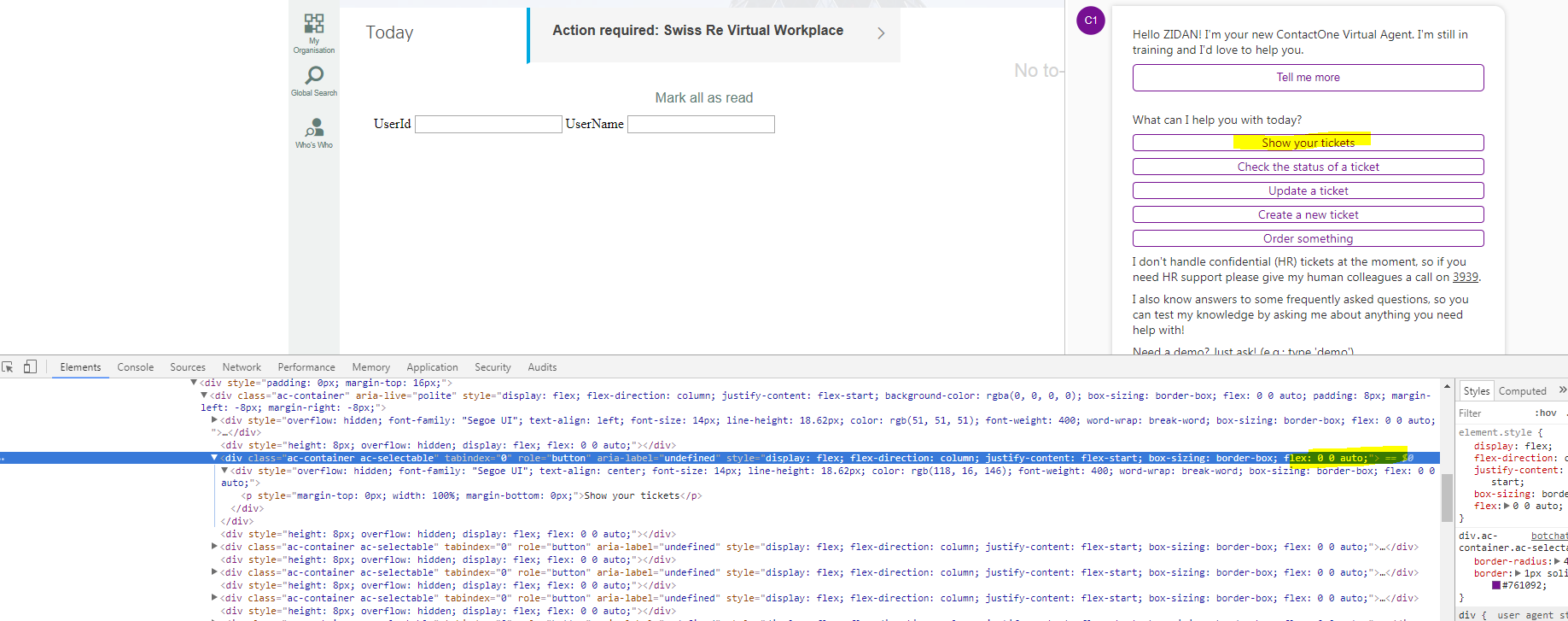Viewport: 1568px width, 621px height.
Task: Click the C1 chat avatar
Action: click(x=1091, y=21)
